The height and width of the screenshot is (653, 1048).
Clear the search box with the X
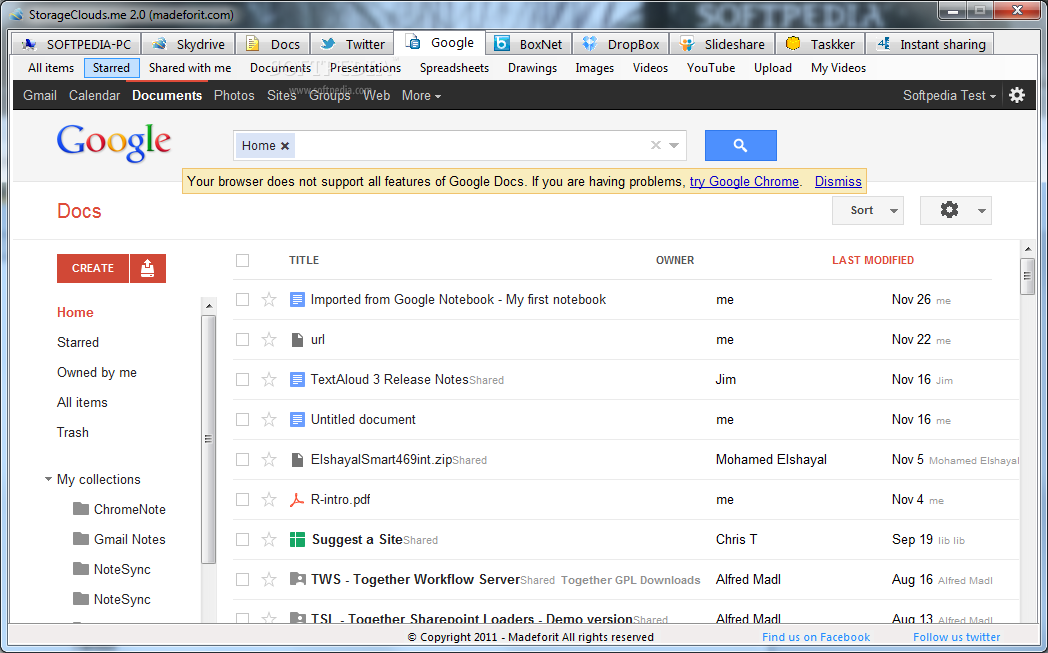[x=656, y=145]
